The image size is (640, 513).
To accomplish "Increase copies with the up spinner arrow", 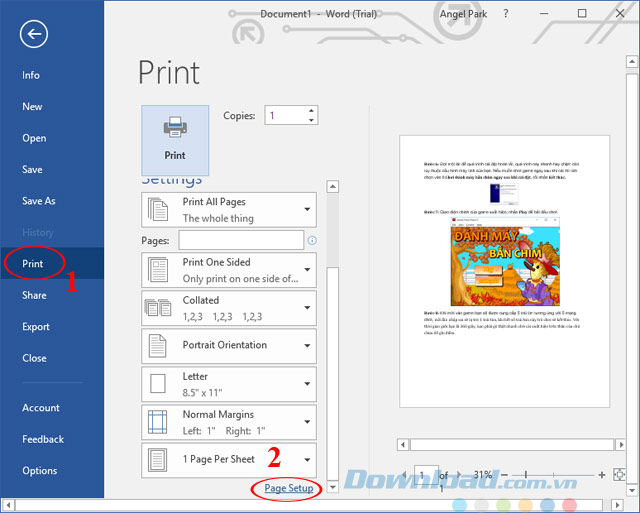I will pyautogui.click(x=311, y=111).
